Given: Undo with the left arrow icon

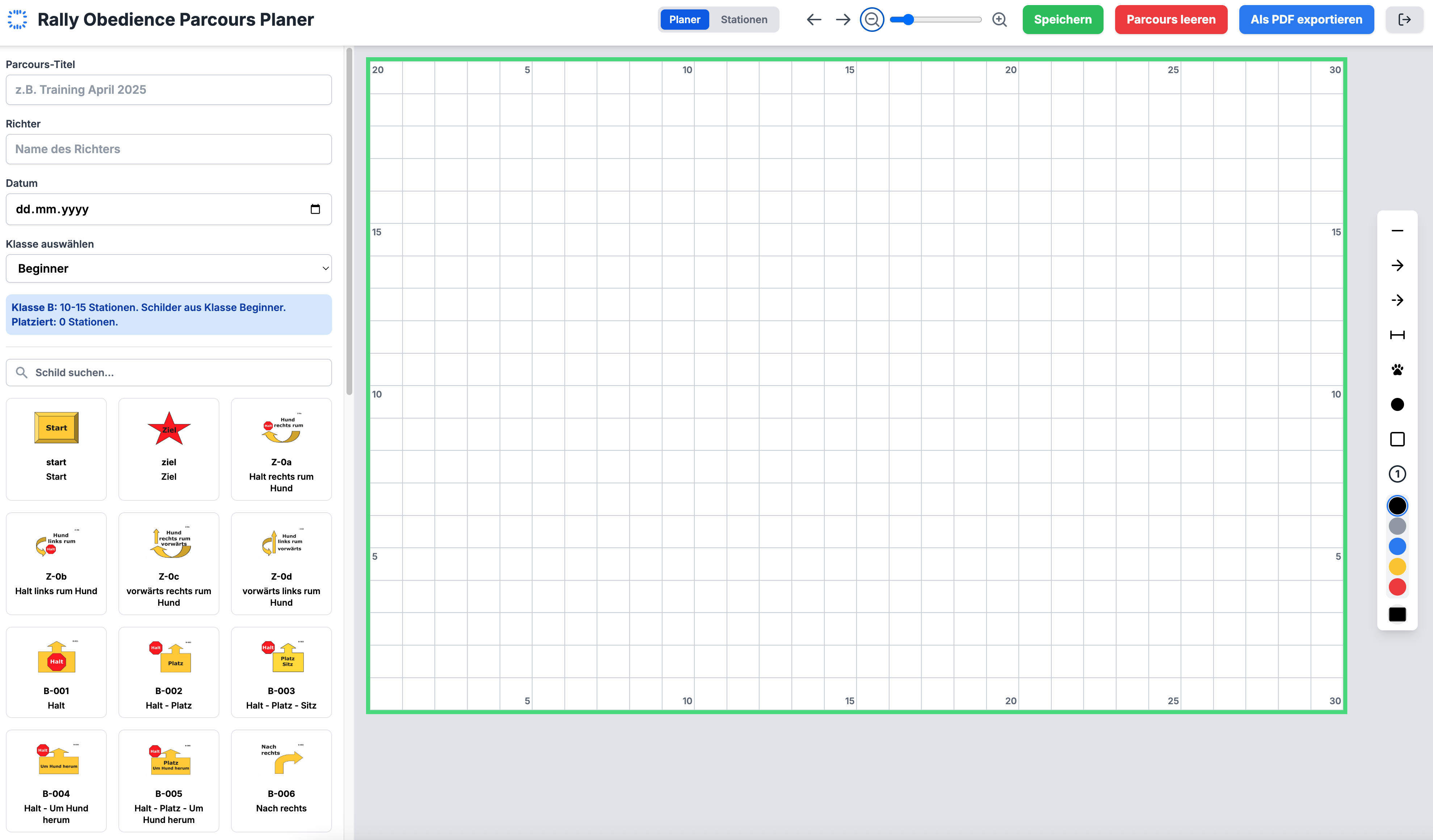Looking at the screenshot, I should point(814,20).
